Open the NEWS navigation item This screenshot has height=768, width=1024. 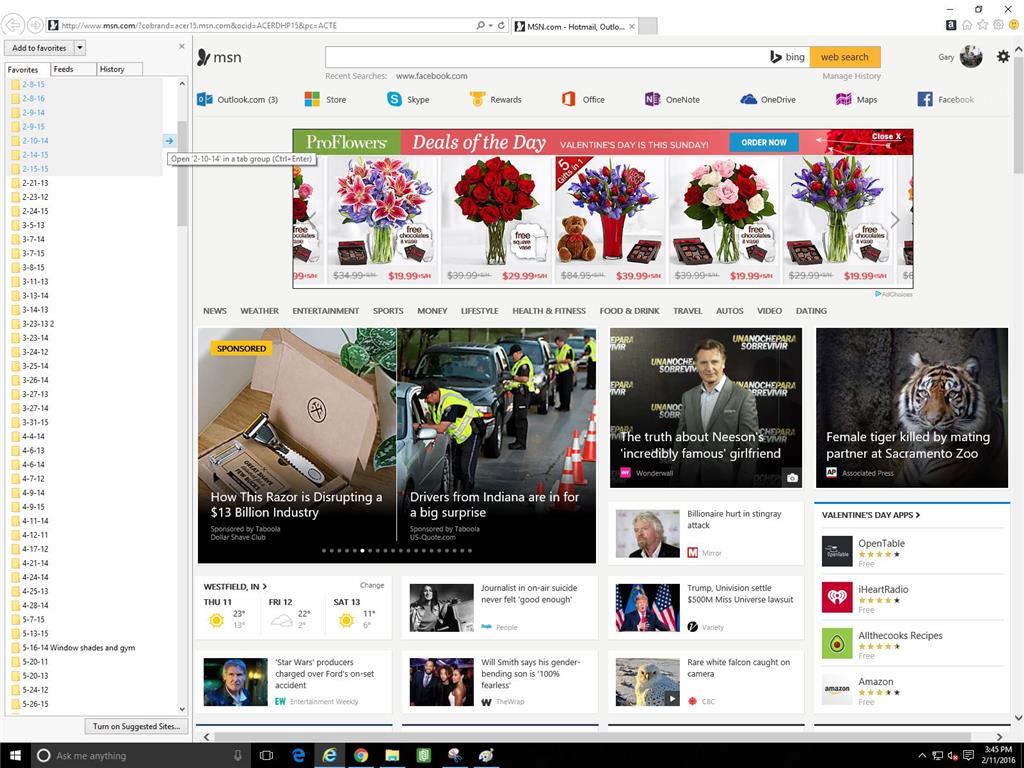click(x=215, y=311)
